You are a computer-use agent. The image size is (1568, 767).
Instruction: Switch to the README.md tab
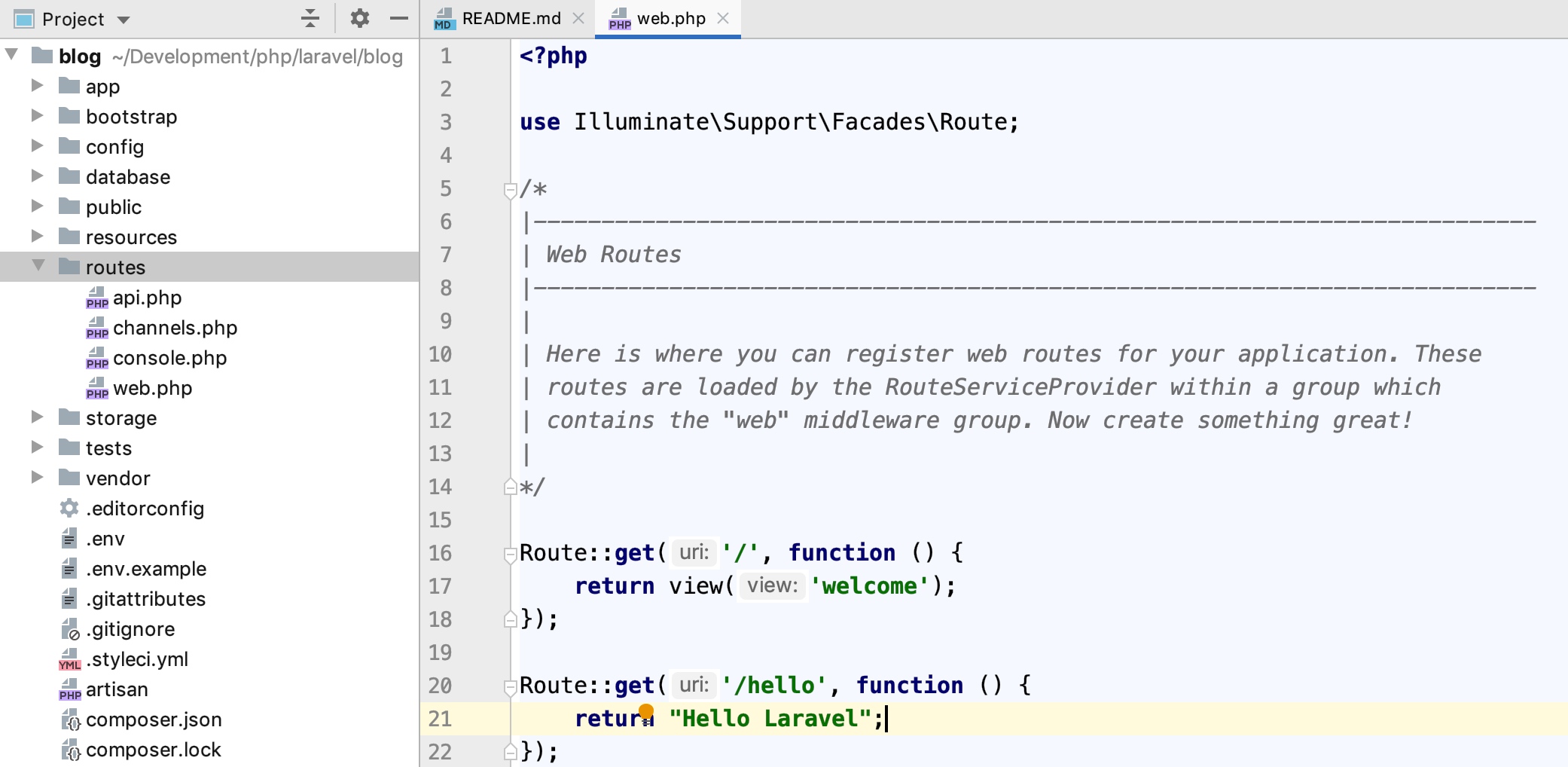click(511, 18)
